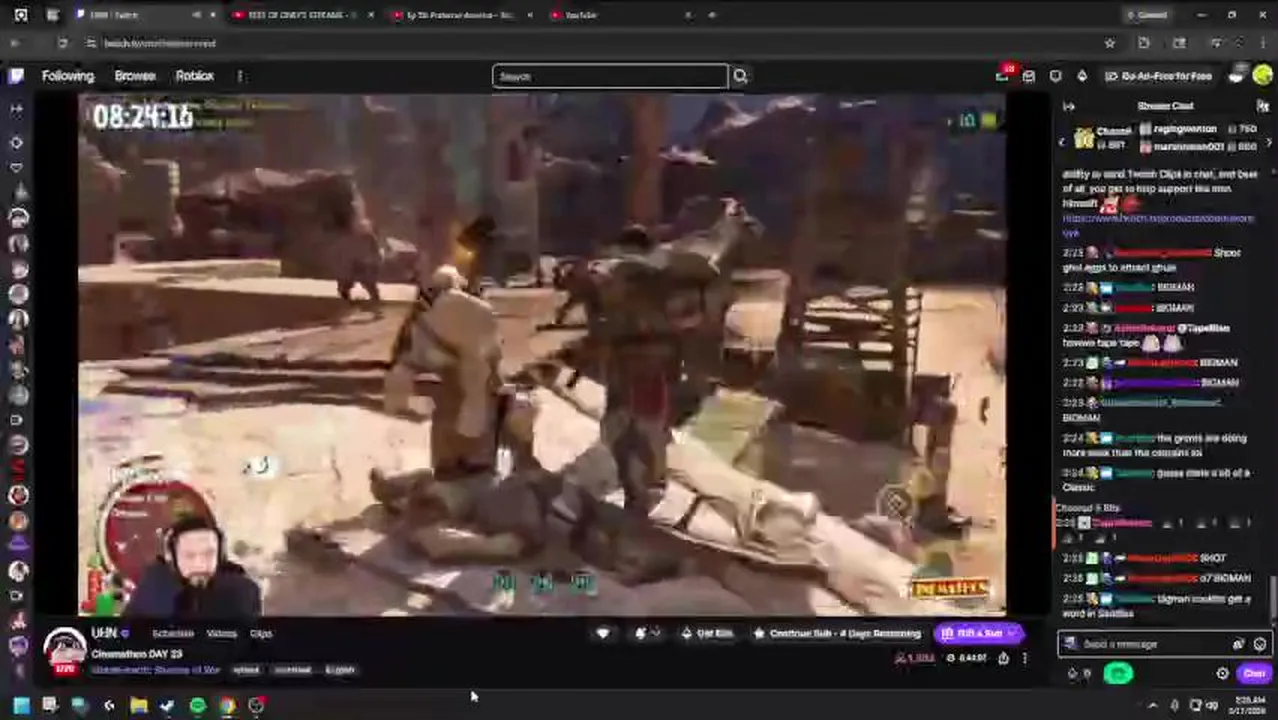1278x720 pixels.
Task: Click Continue Sub days remaining button
Action: point(839,633)
